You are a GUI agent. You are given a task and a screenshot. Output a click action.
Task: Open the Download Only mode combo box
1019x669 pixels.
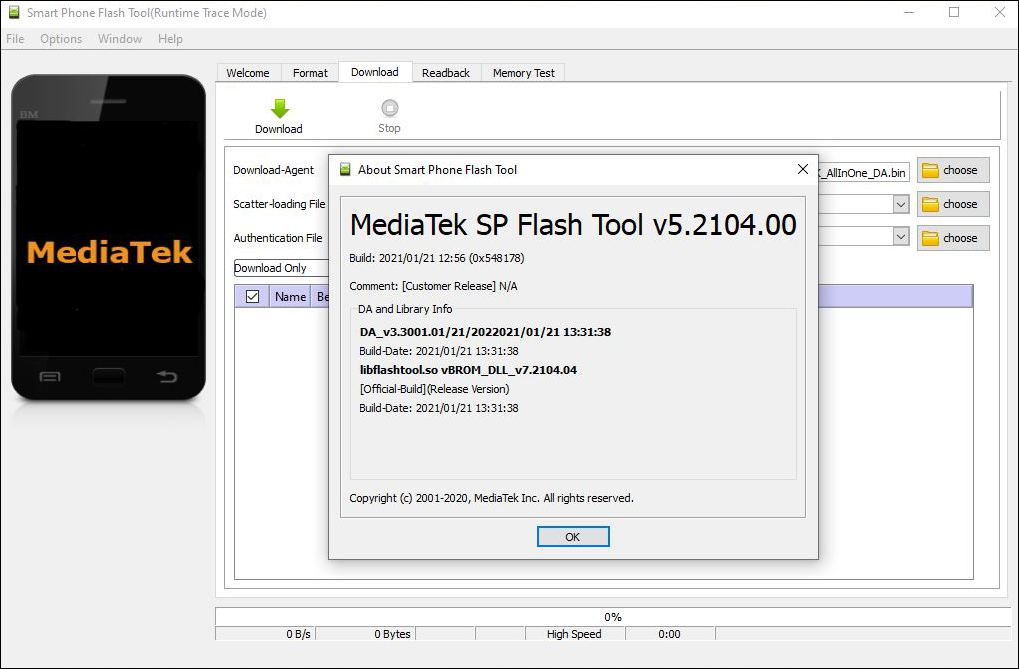[281, 268]
